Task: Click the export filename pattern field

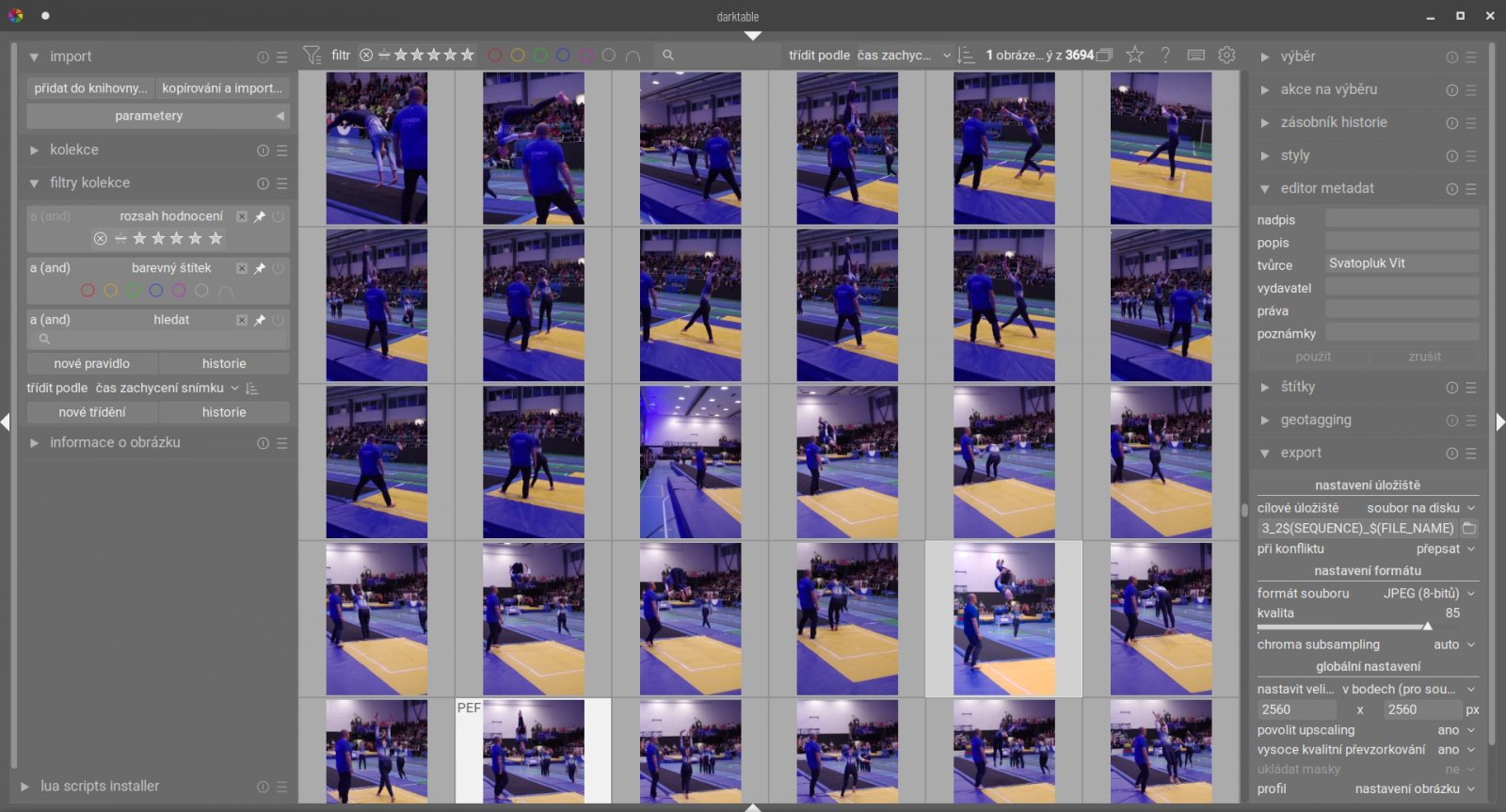Action: click(x=1357, y=529)
